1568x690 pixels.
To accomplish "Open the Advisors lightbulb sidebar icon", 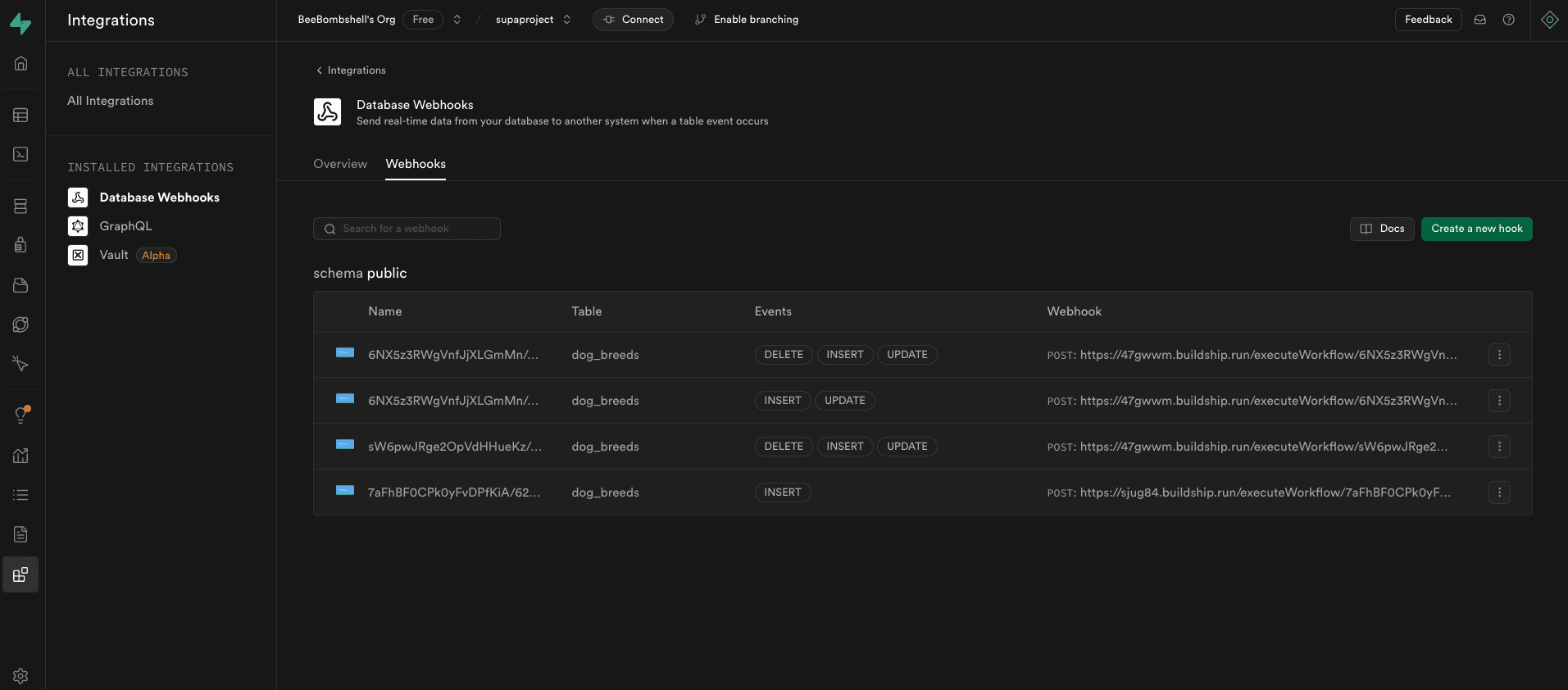I will [x=21, y=415].
